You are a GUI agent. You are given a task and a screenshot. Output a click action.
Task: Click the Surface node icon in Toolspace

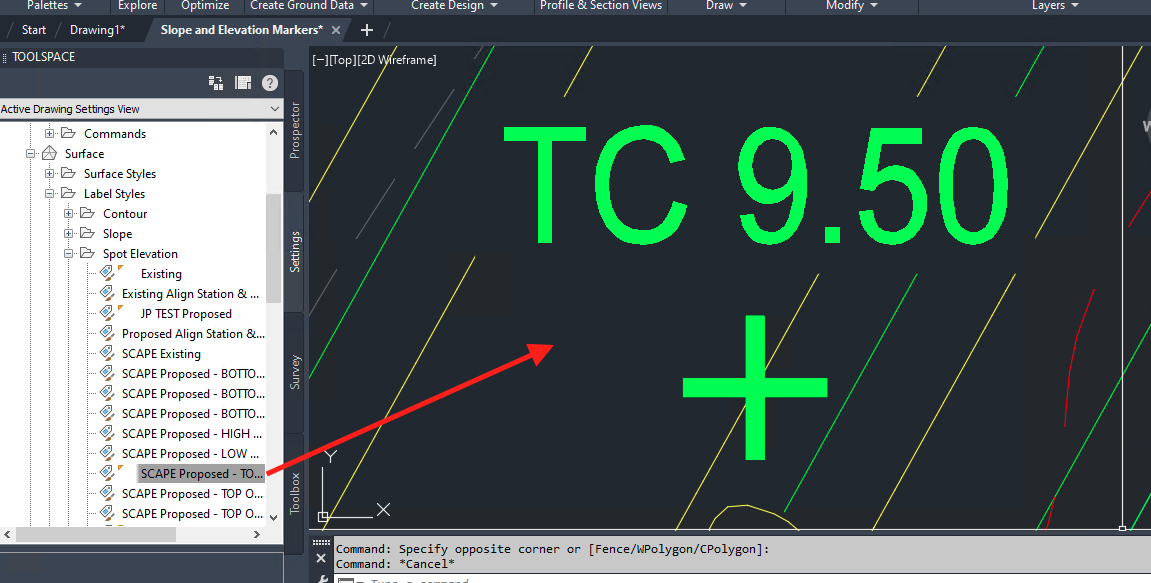47,153
